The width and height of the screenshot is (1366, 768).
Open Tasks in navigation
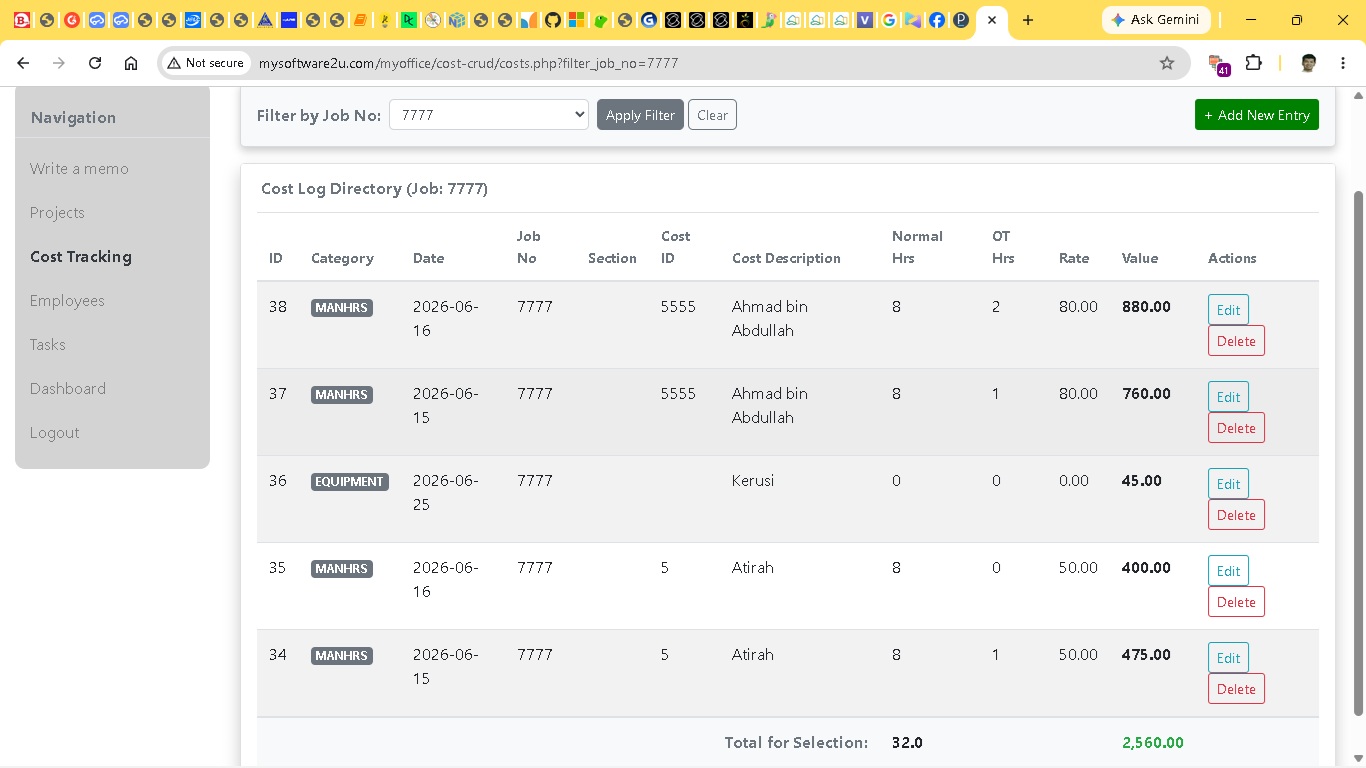(48, 345)
